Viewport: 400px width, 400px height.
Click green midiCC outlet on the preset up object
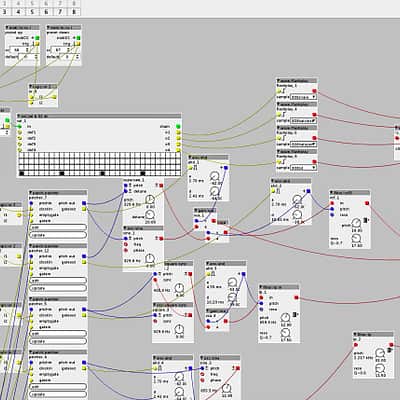(37, 38)
